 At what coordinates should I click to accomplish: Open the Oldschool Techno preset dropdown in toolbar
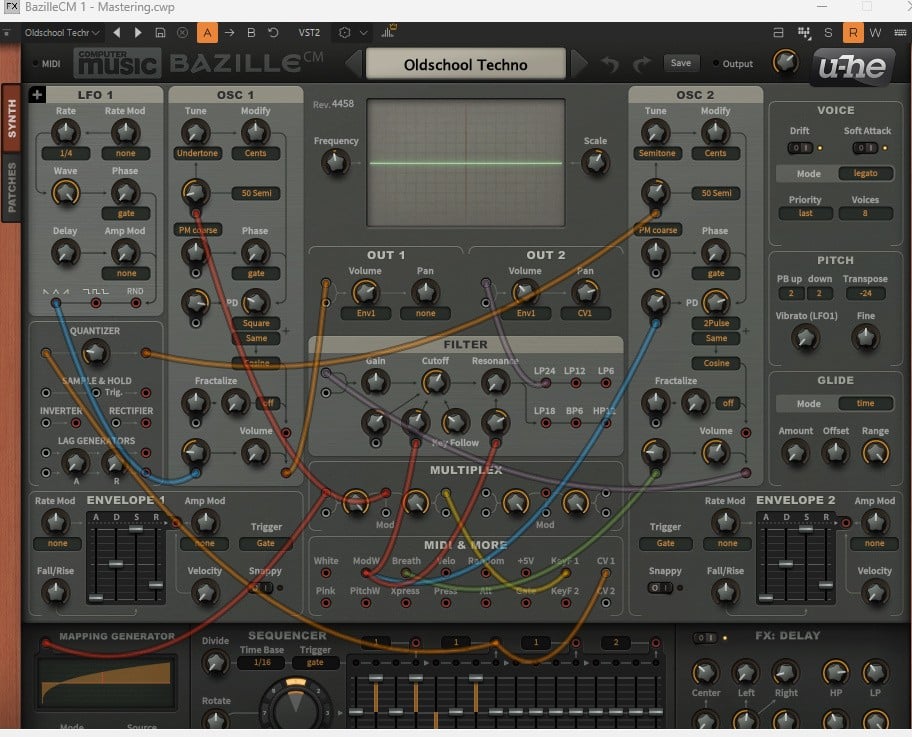click(x=62, y=33)
